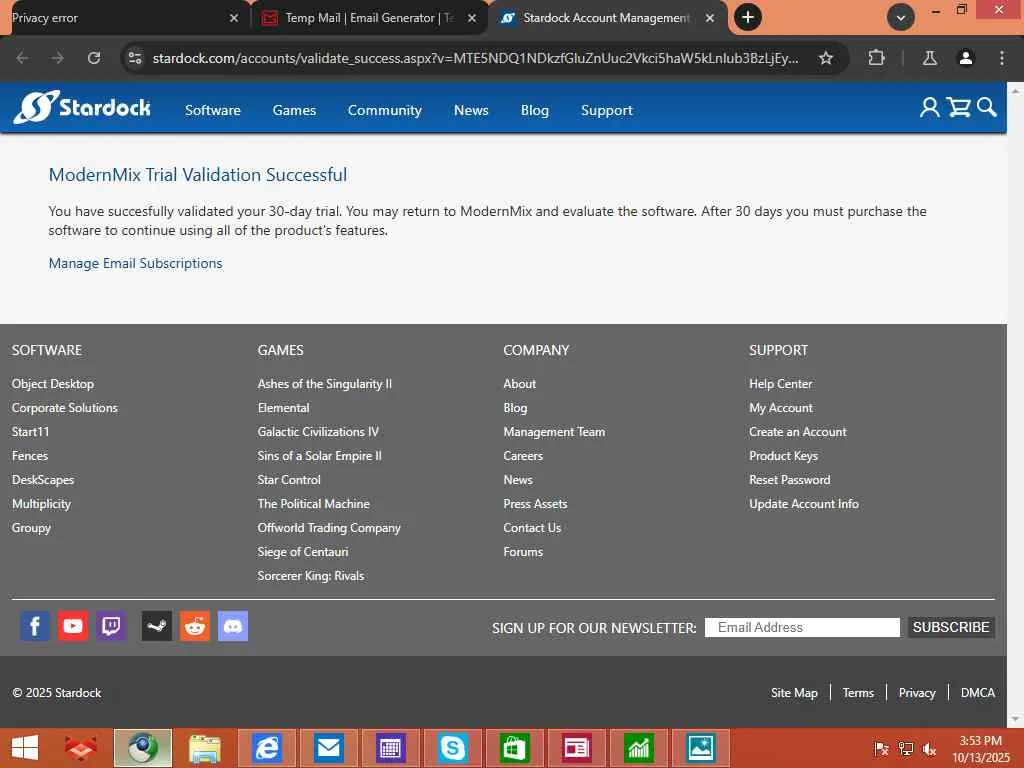1024x768 pixels.
Task: Launch Skype from the taskbar
Action: [x=452, y=748]
